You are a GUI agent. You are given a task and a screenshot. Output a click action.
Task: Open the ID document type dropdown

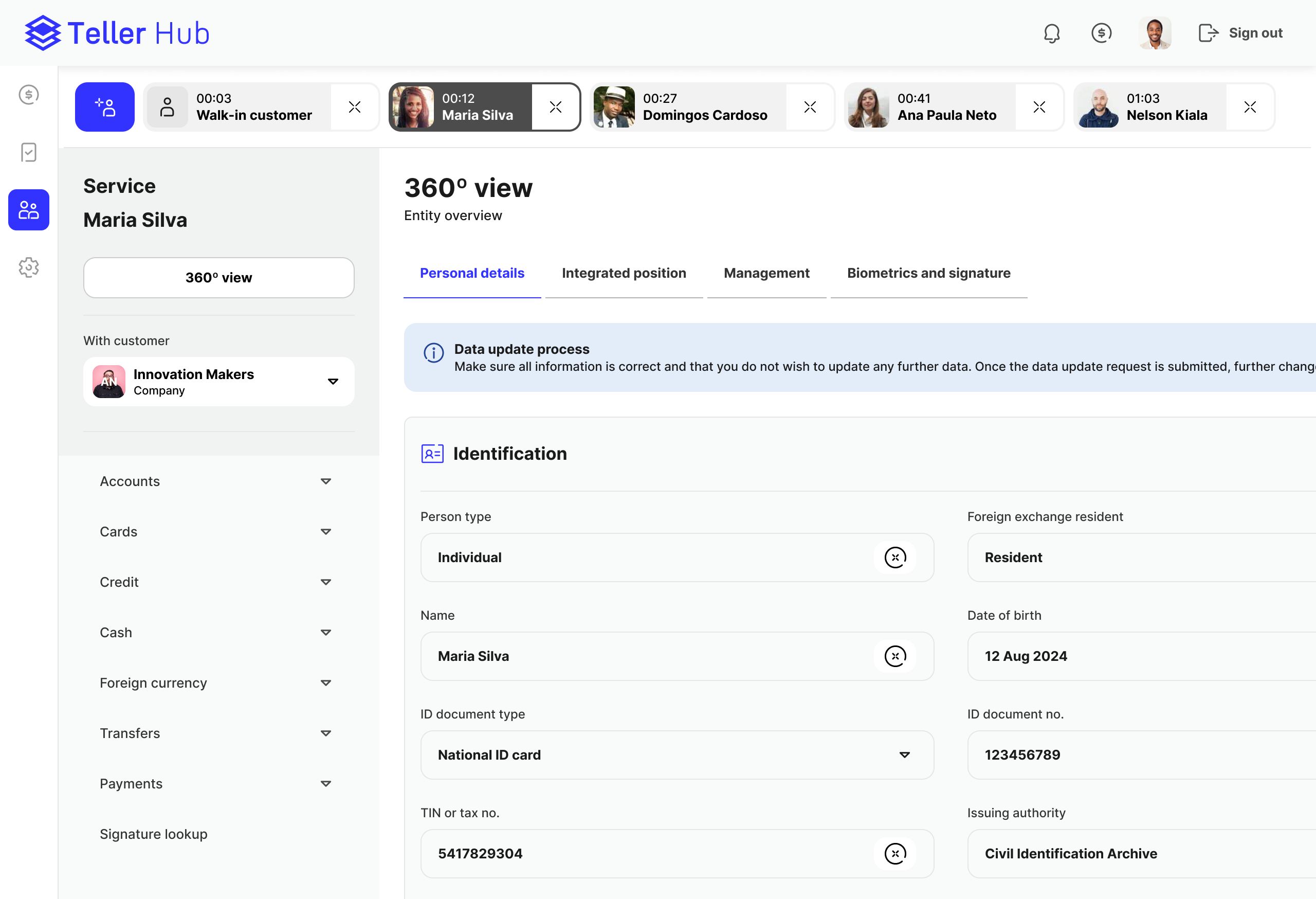677,754
